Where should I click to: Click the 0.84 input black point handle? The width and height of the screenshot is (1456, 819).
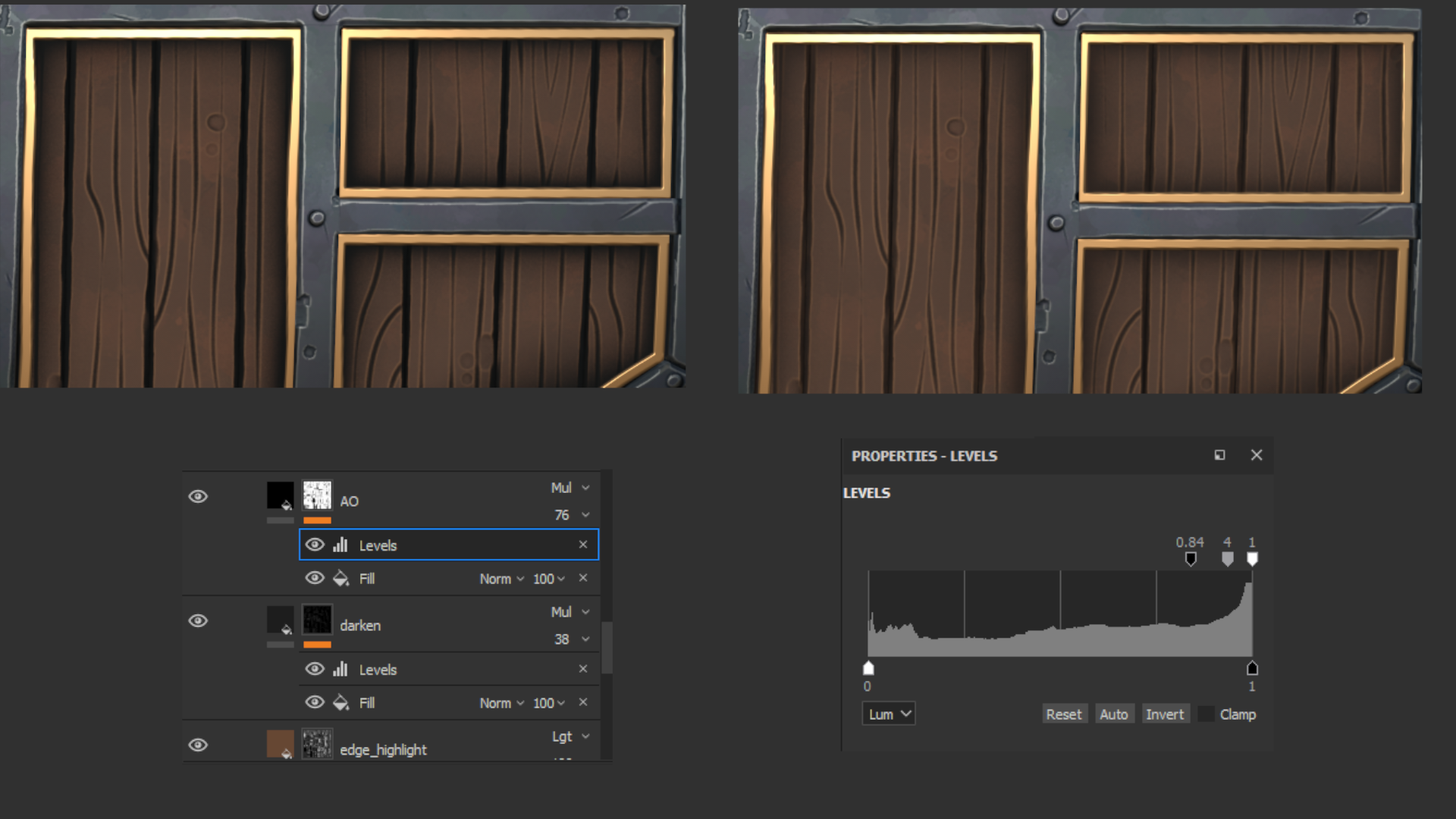point(1191,559)
